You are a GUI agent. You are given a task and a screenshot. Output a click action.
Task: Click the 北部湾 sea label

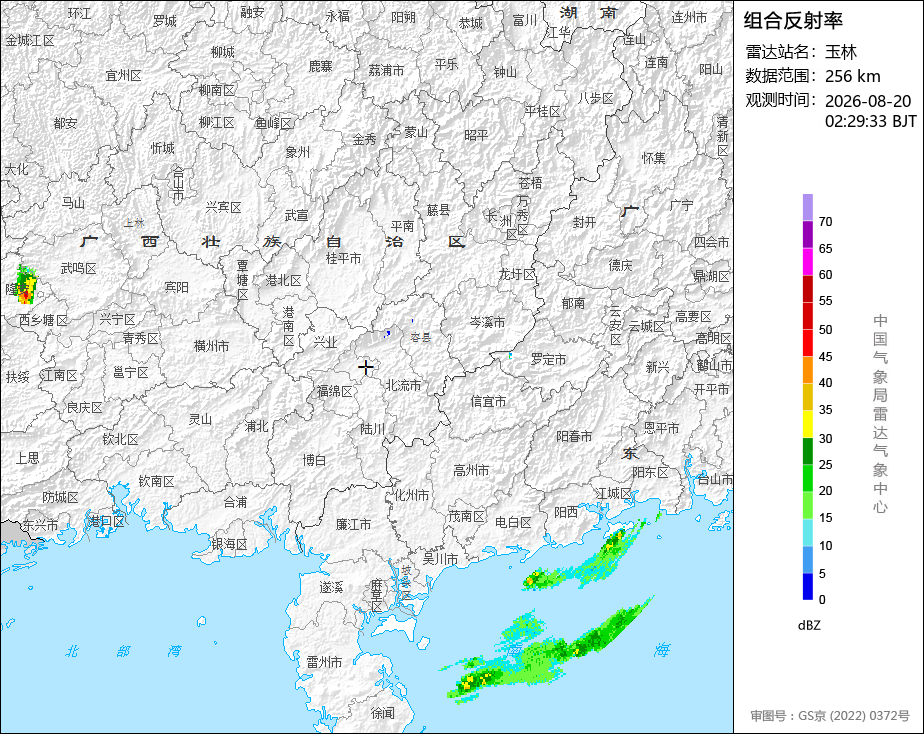click(123, 651)
